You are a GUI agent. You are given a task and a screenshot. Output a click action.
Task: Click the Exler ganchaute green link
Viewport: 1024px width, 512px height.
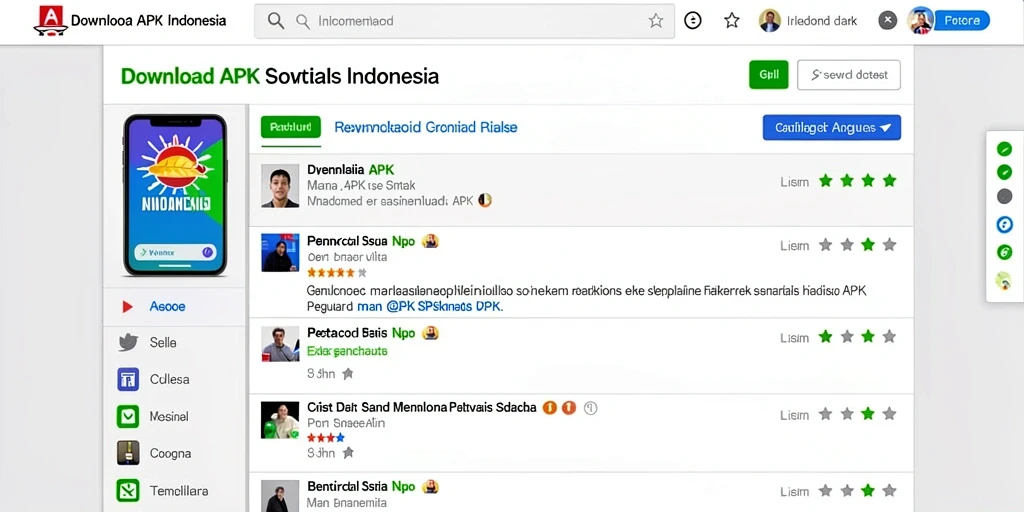tap(347, 351)
